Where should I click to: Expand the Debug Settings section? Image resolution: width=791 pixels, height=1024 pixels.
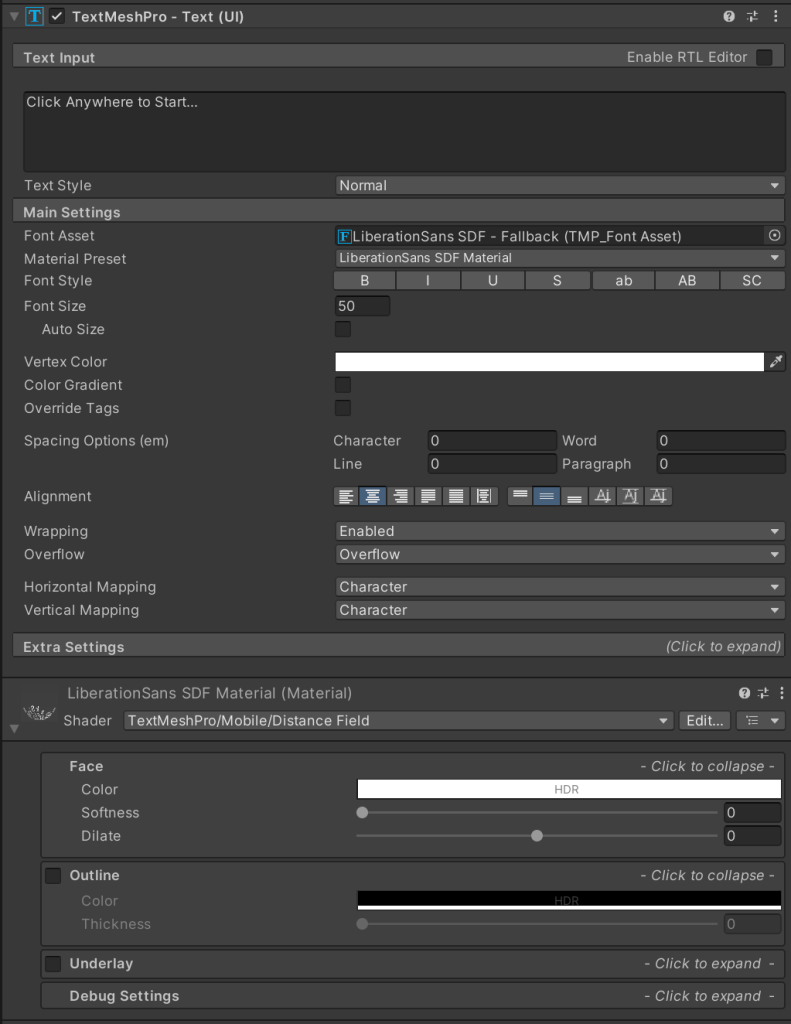pos(410,996)
